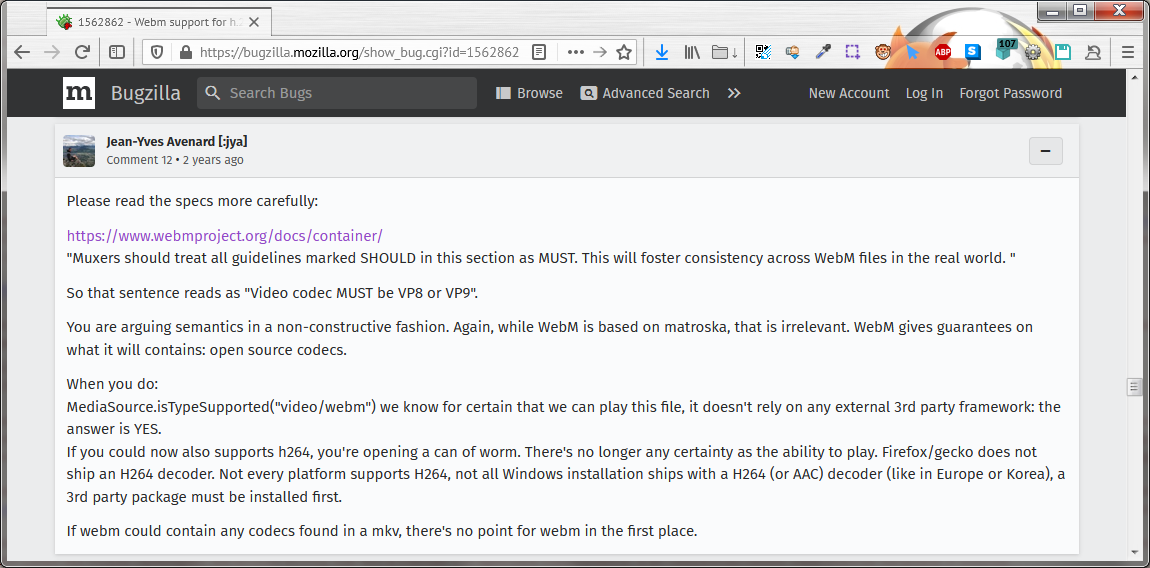
Task: Click the Go arrow in the address bar
Action: (x=600, y=52)
